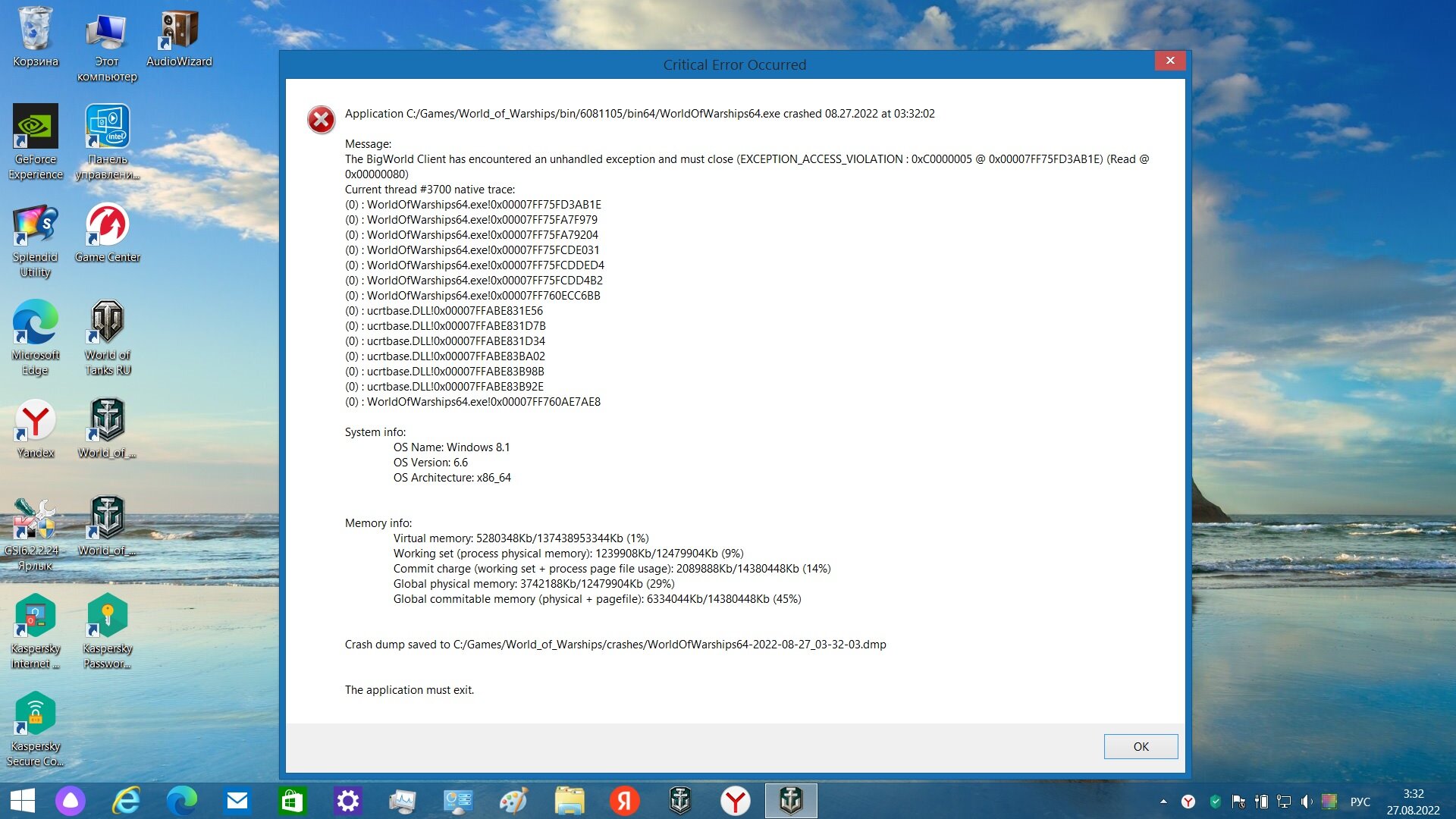1456x819 pixels.
Task: Click the 'Virtual memory: 5280348Kb' line
Action: click(521, 538)
